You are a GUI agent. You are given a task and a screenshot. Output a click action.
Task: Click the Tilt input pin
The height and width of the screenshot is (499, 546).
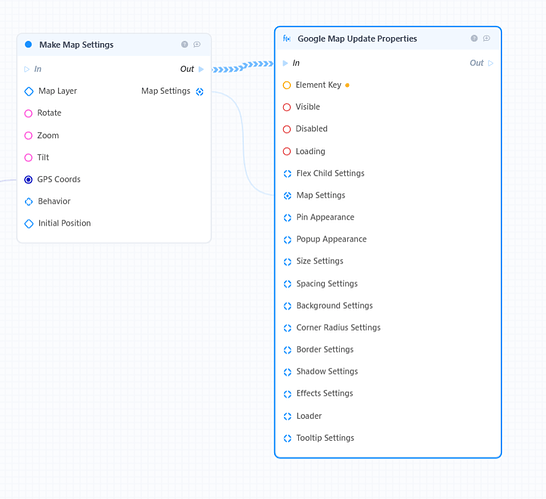click(x=28, y=158)
